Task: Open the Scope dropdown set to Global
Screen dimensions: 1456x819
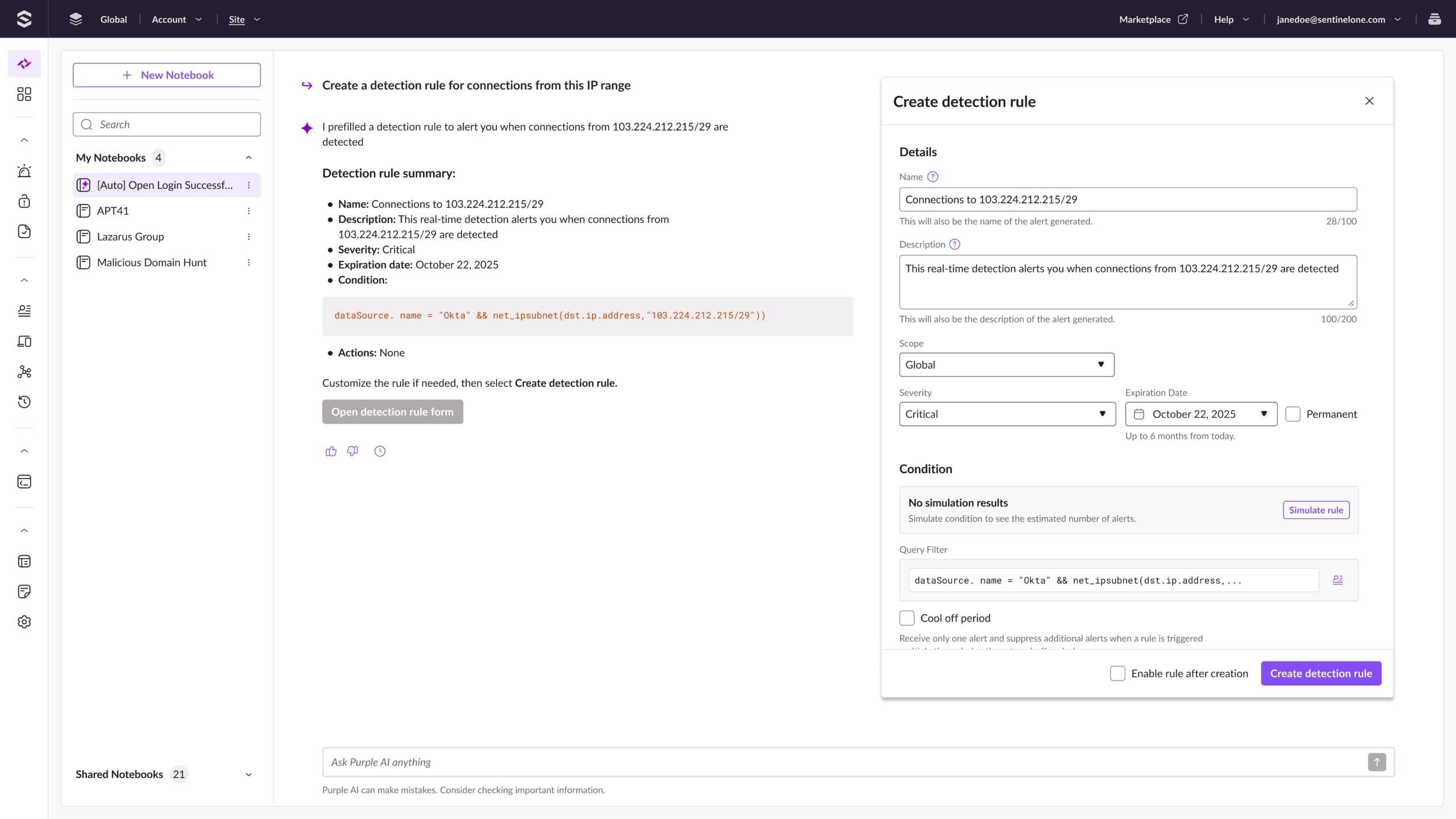Action: (x=1006, y=365)
